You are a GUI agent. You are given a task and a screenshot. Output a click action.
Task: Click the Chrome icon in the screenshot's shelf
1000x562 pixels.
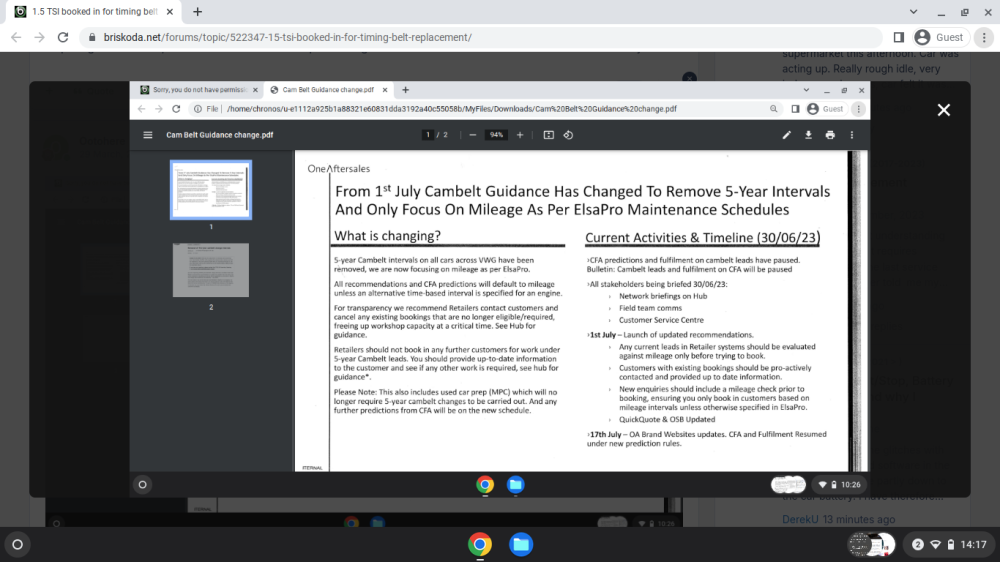point(485,485)
